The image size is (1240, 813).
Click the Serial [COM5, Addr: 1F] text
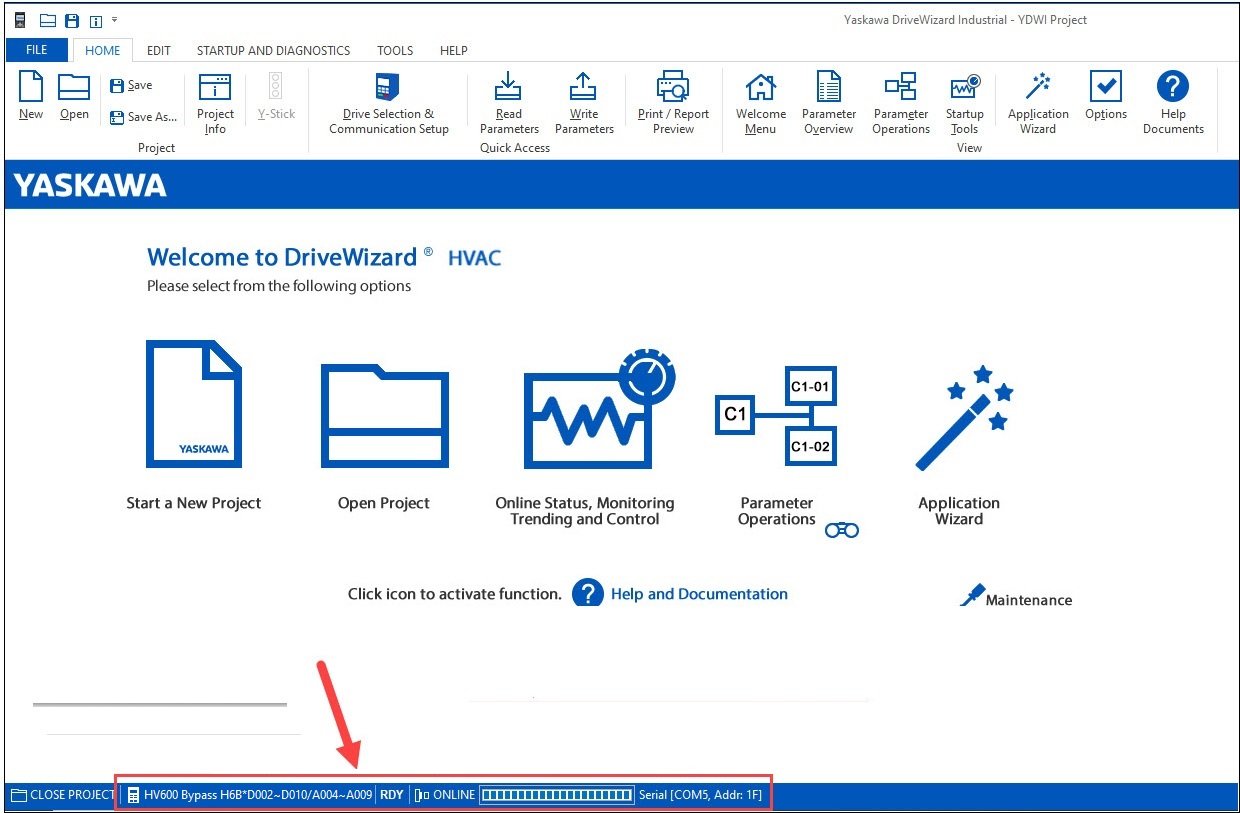tap(700, 795)
